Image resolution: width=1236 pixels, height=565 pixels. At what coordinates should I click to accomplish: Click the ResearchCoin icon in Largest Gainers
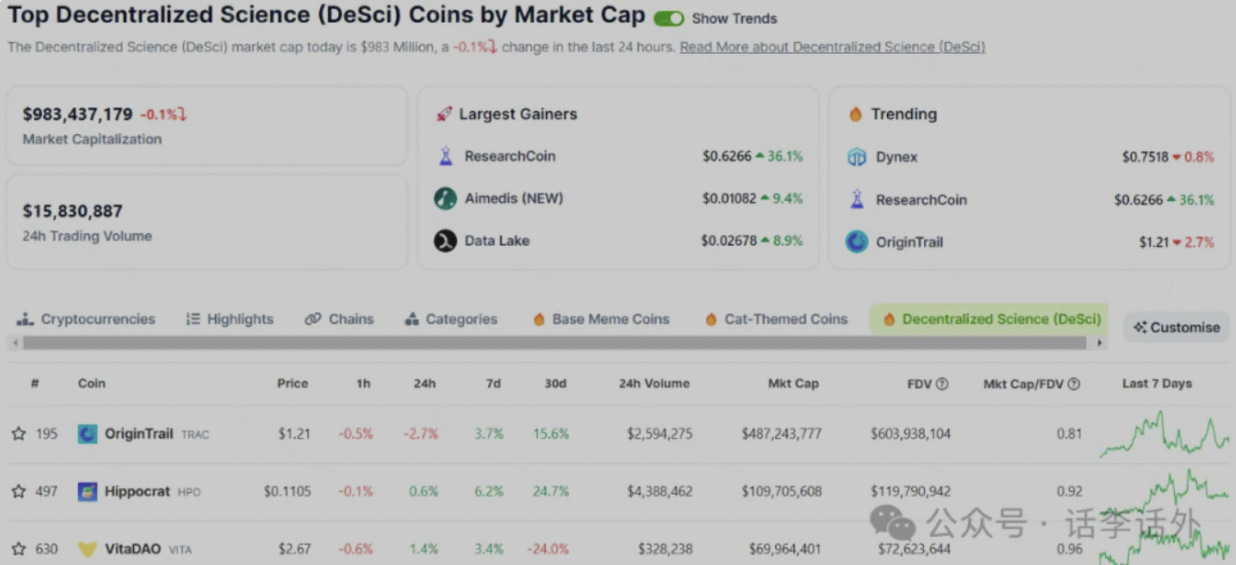[446, 156]
